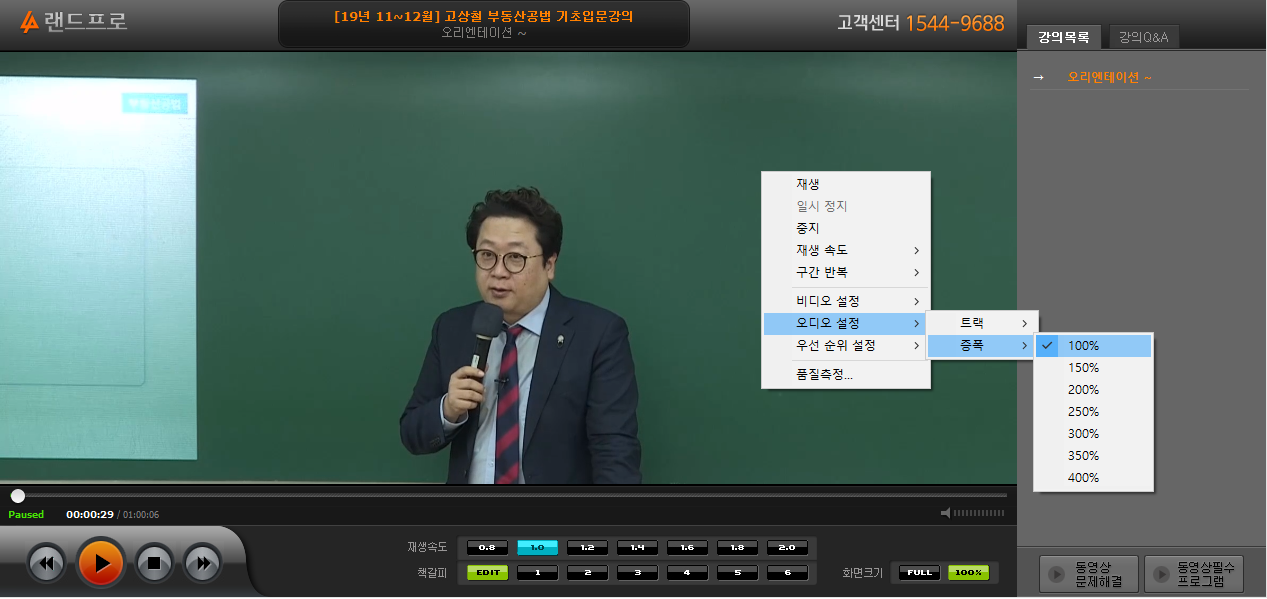Expand 재생 속도 submenu
Image resolution: width=1267 pixels, height=599 pixels.
pyautogui.click(x=846, y=250)
